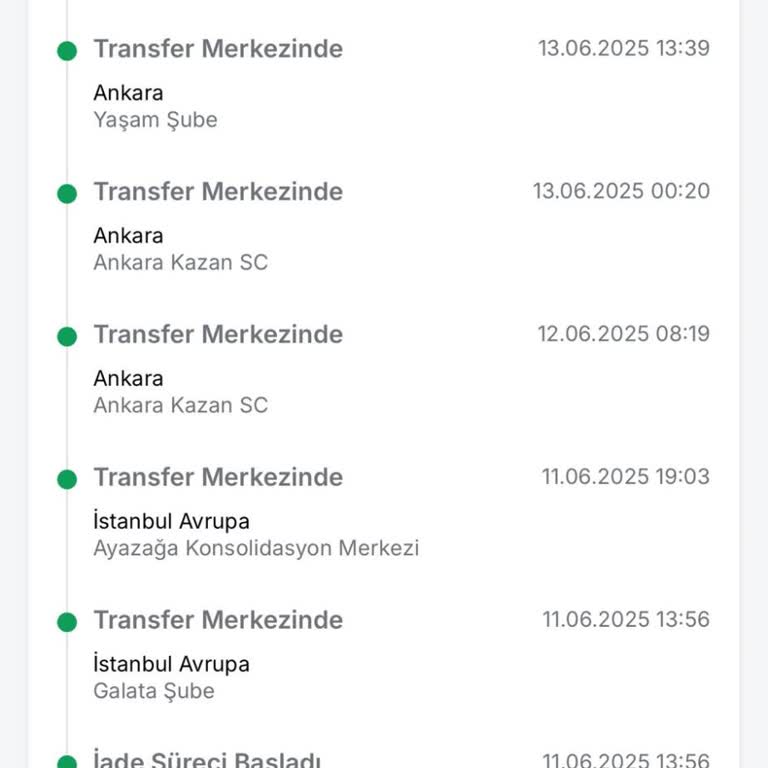Select the green marker dated 13.06.2025 00:20
768x768 pixels.
[x=67, y=194]
